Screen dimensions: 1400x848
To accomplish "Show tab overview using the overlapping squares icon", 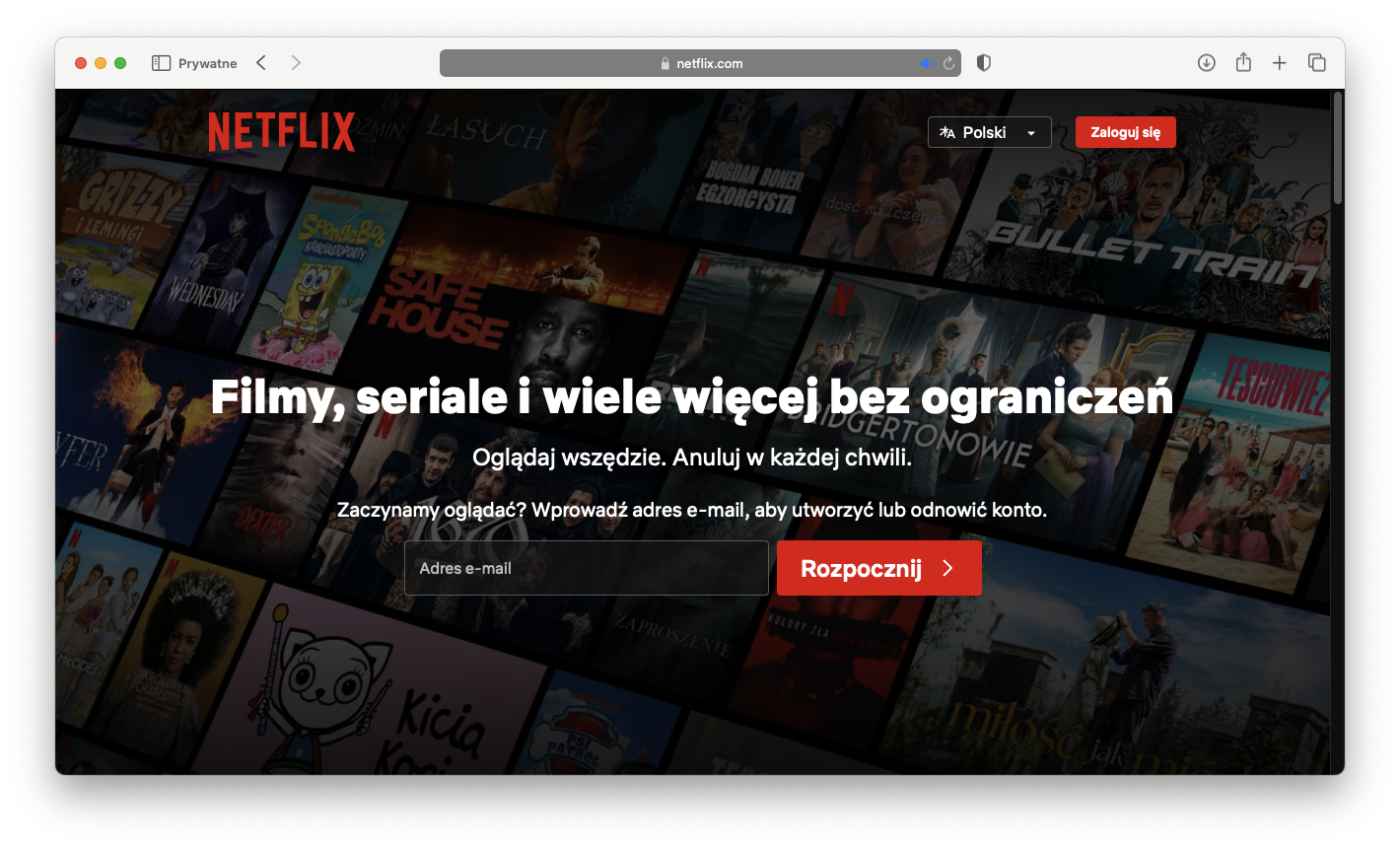I will tap(1316, 62).
